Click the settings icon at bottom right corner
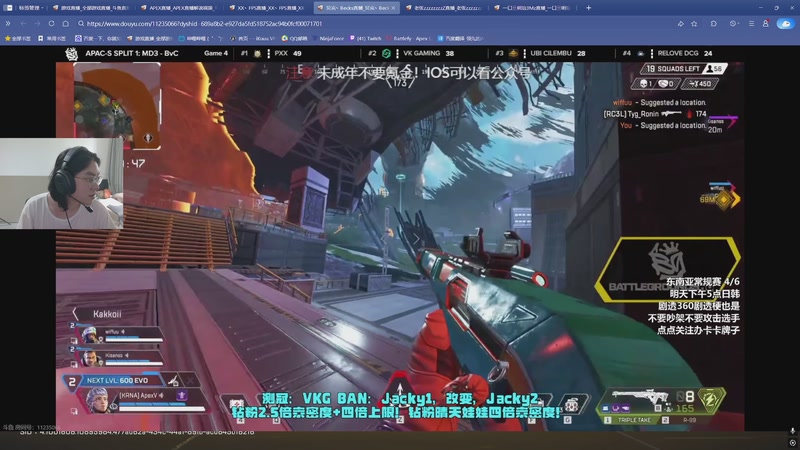Screen dimensions: 800x450 (x=792, y=443)
